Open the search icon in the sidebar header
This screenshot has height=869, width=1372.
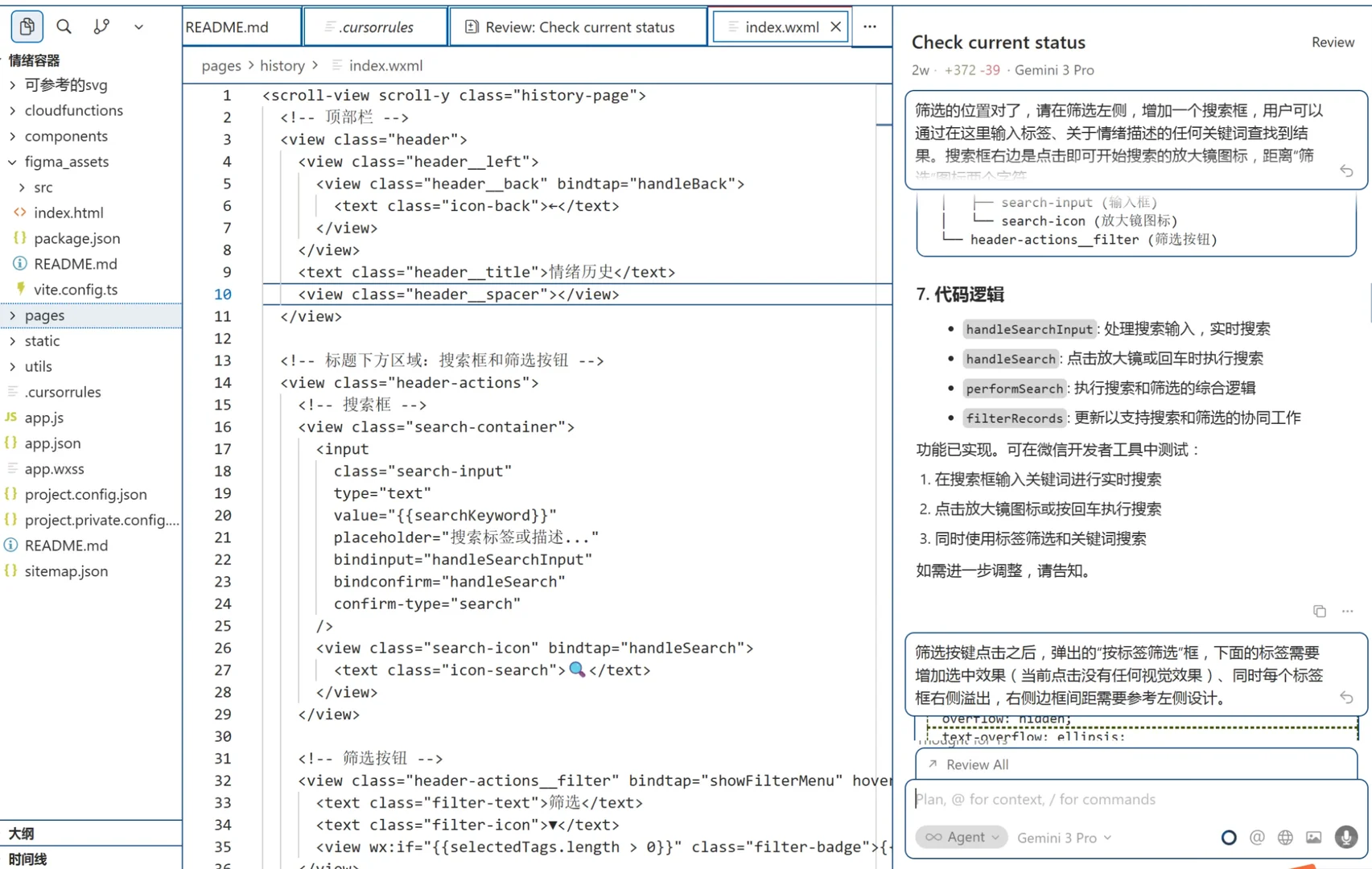(x=64, y=27)
